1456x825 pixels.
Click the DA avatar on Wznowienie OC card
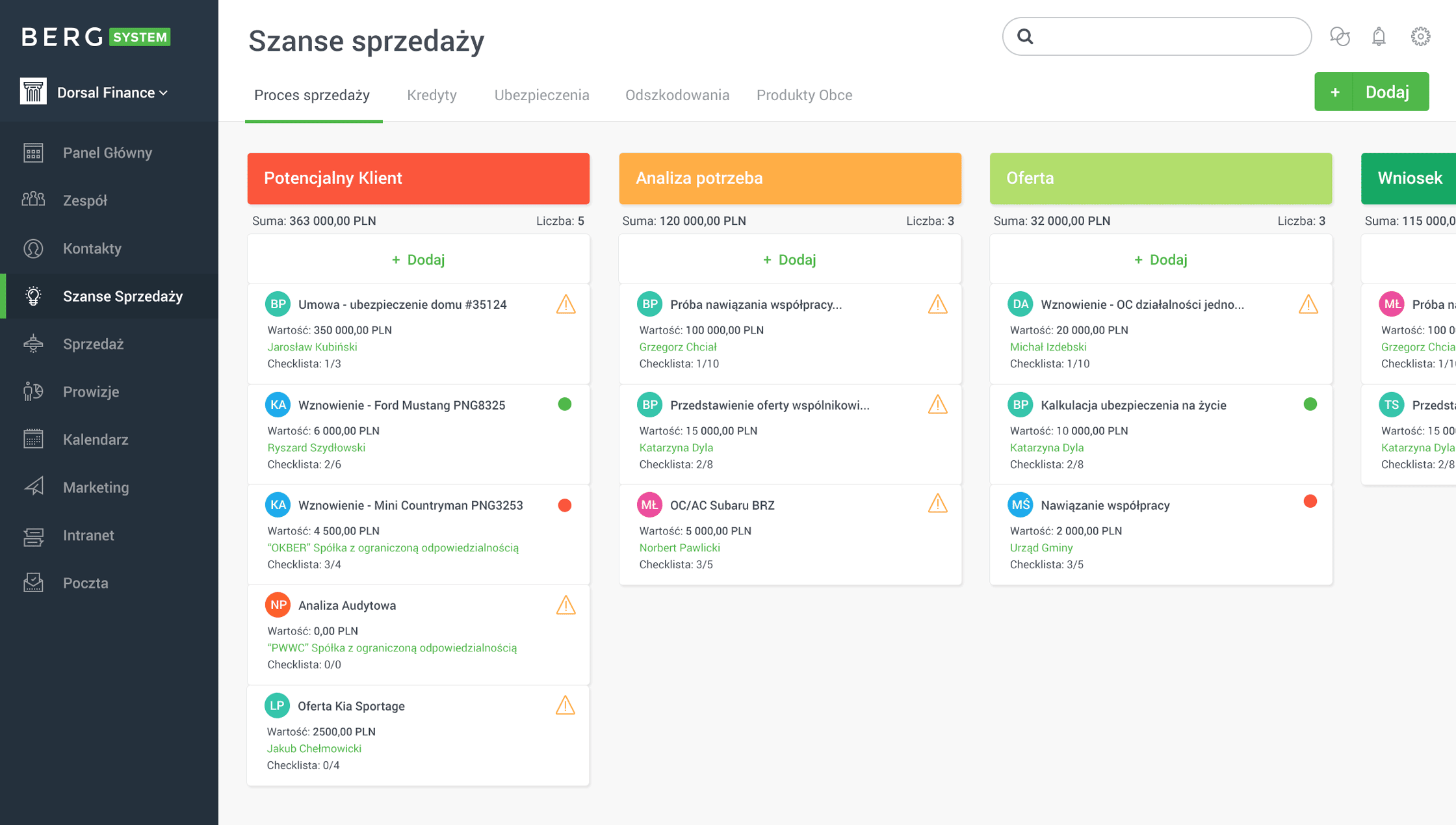tap(1020, 304)
